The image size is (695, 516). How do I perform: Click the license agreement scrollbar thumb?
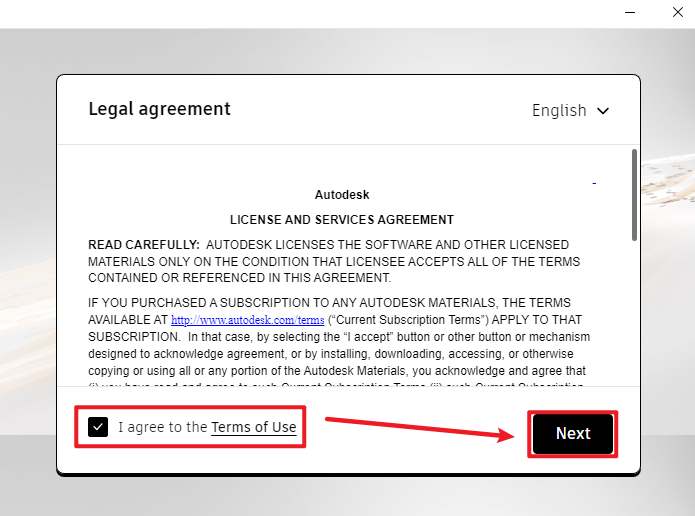(x=634, y=195)
